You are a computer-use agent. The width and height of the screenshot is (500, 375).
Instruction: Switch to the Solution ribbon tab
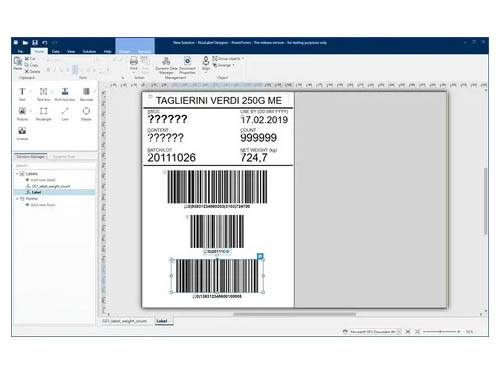pyautogui.click(x=89, y=51)
